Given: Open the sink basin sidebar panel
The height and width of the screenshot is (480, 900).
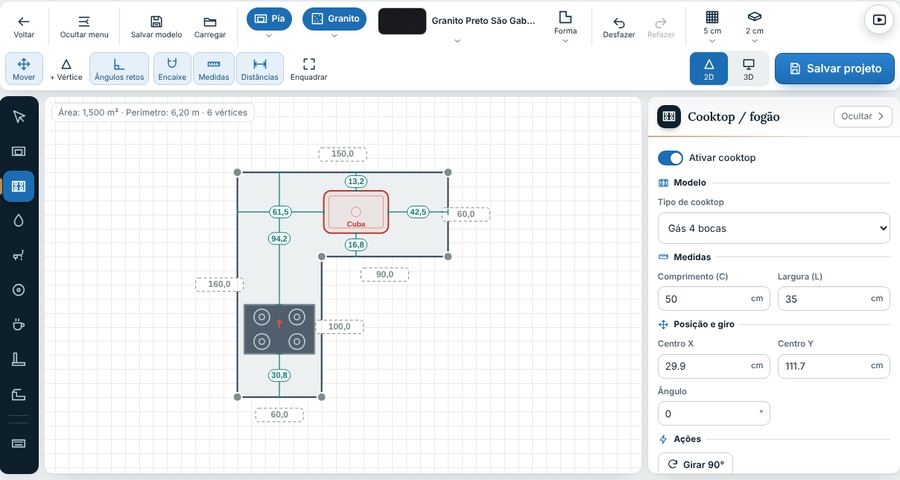Looking at the screenshot, I should pos(19,152).
